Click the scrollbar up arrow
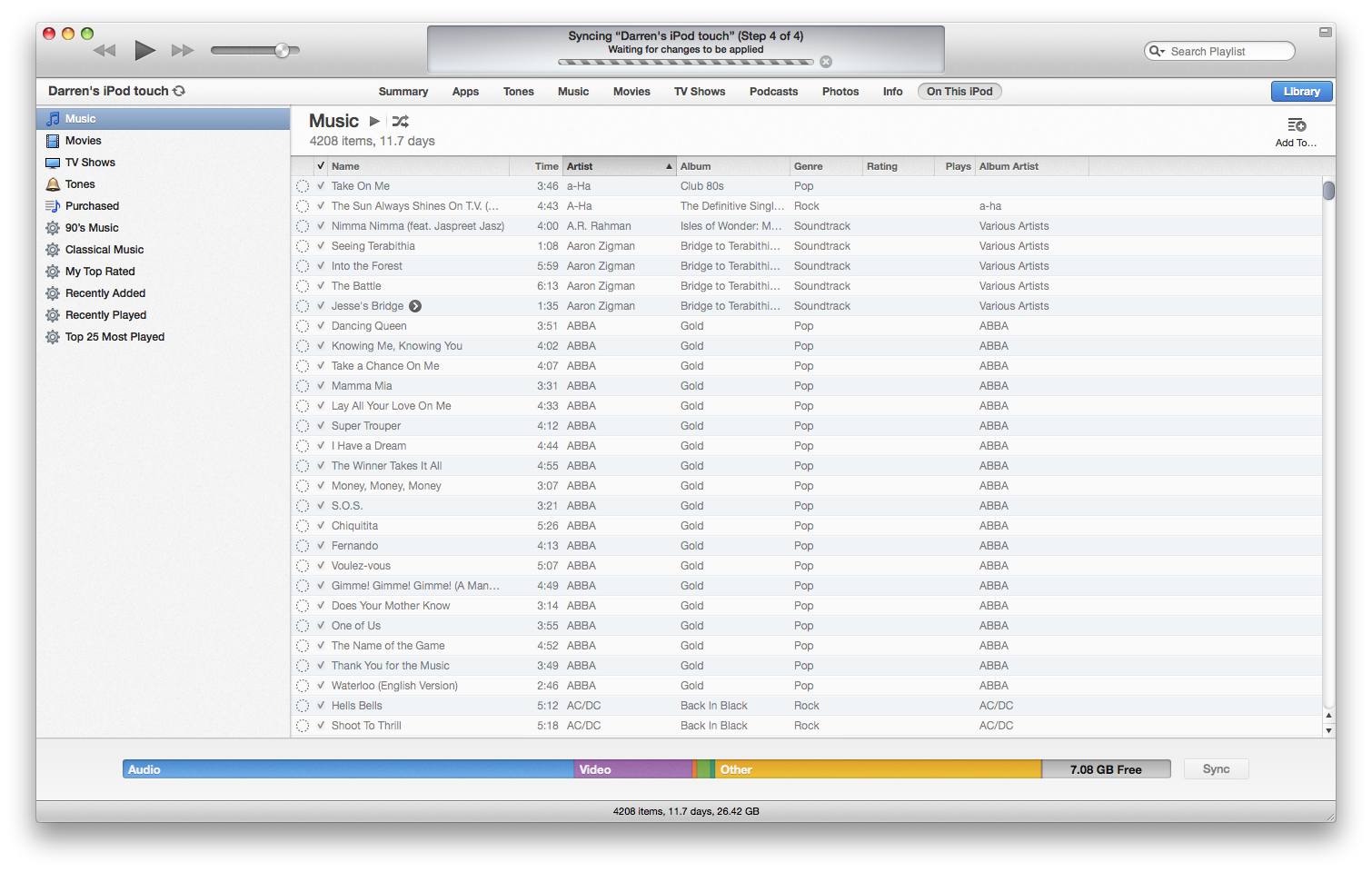The height and width of the screenshot is (872, 1372). [x=1328, y=716]
